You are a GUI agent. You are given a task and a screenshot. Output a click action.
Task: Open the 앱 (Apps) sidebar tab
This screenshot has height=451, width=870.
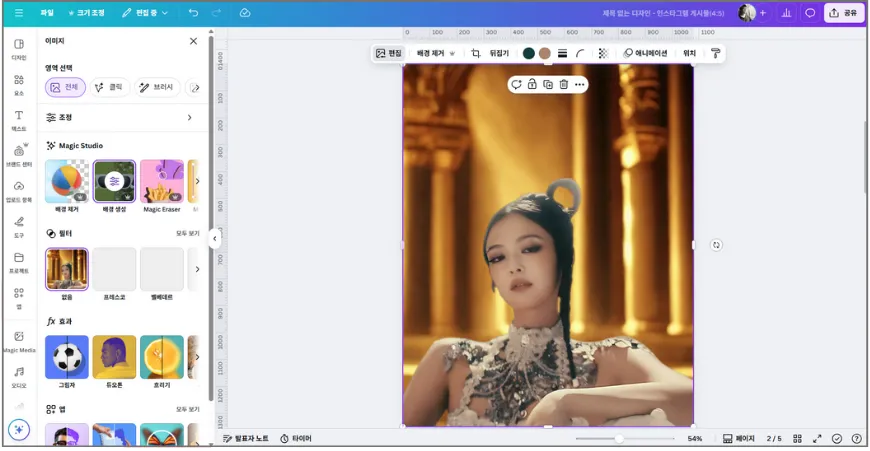(x=19, y=298)
